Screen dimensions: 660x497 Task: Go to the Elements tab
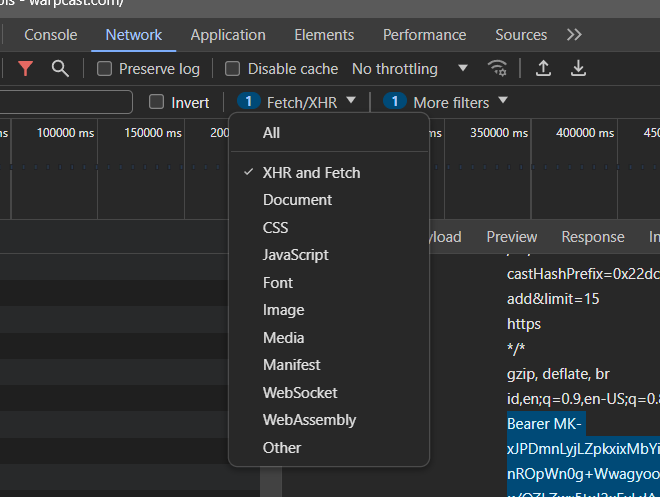click(324, 35)
